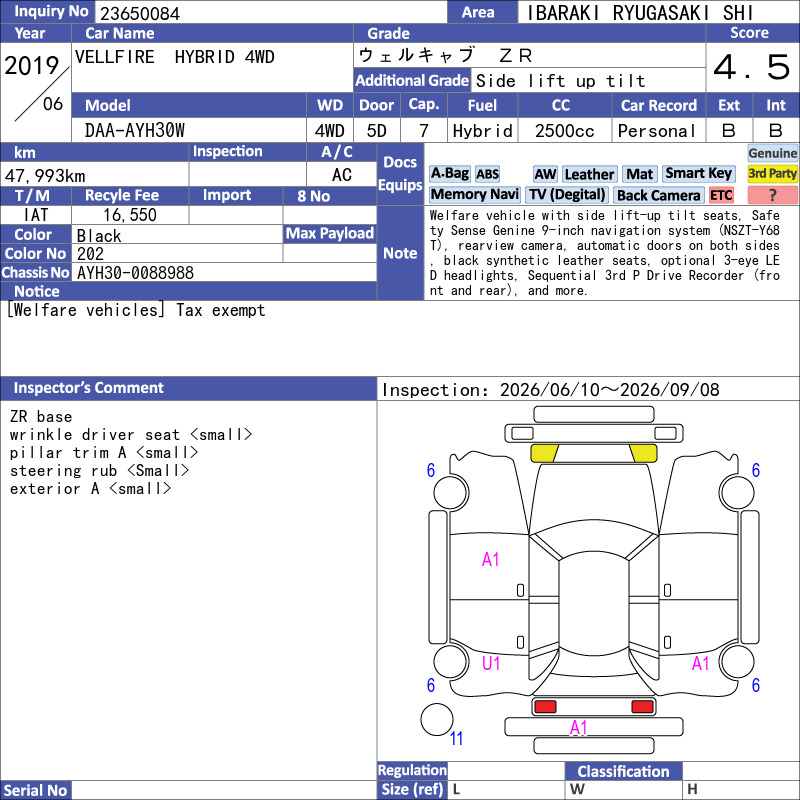Click the Classification header cell
Viewport: 800px width, 800px height.
(623, 771)
